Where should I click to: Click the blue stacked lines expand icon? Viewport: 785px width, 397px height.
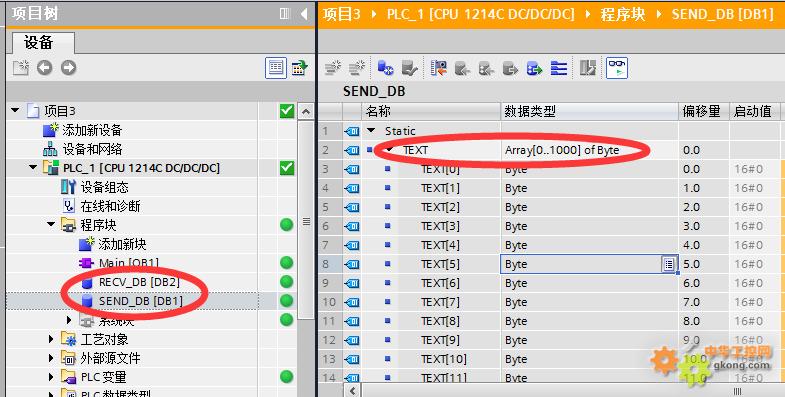click(559, 68)
